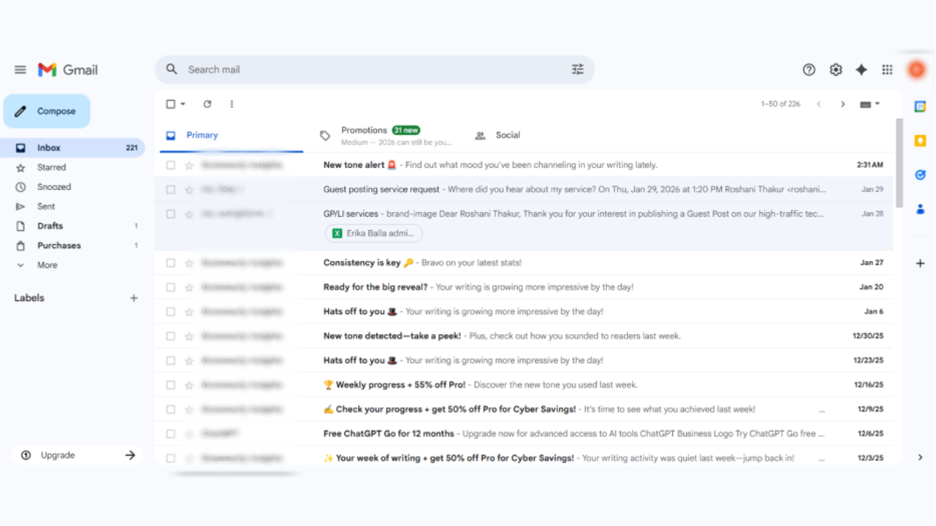Click the Upgrade button

pos(76,456)
